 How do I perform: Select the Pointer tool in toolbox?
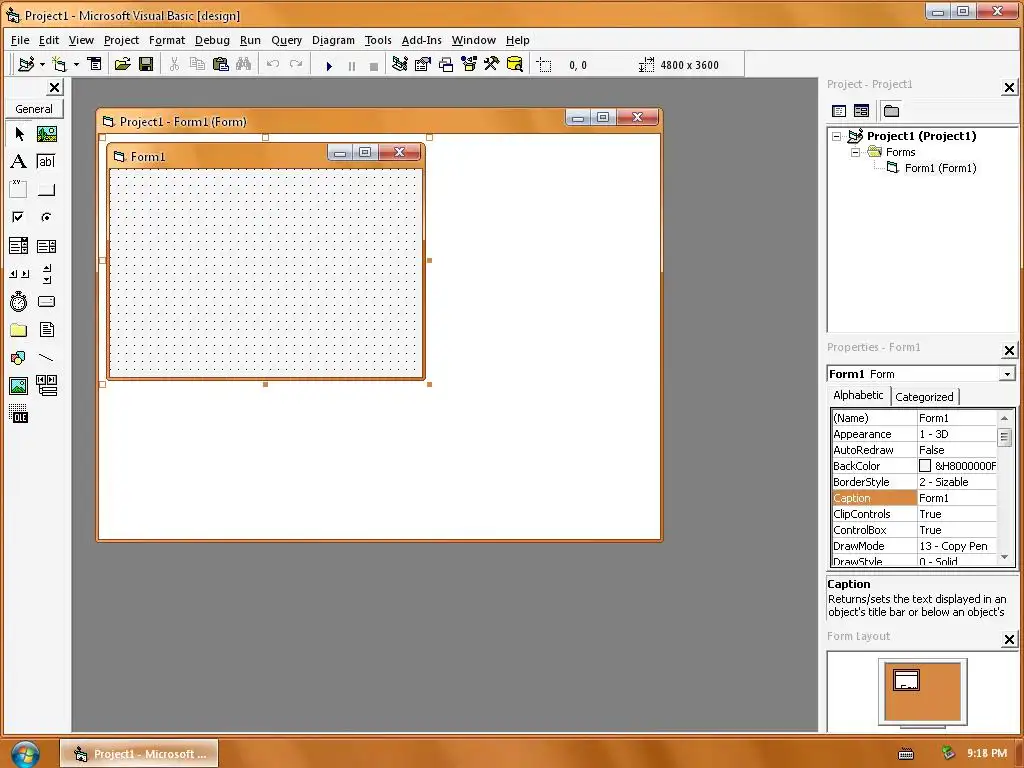click(19, 135)
